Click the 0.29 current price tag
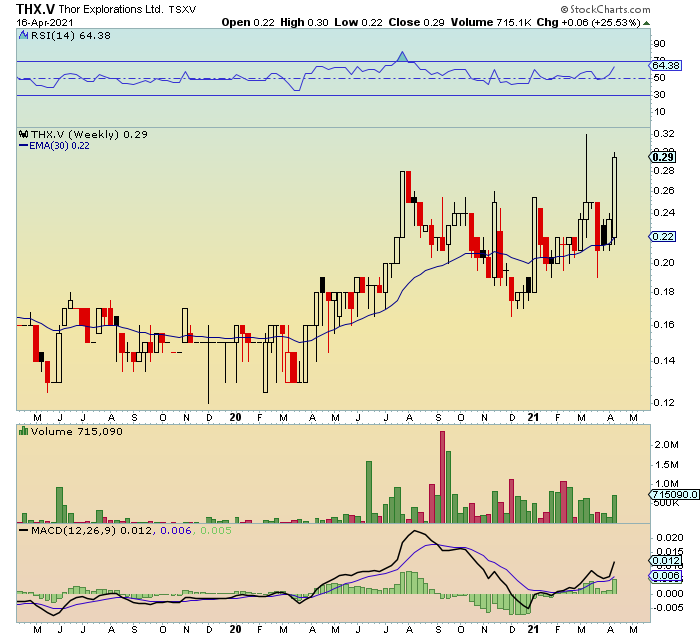 point(662,157)
